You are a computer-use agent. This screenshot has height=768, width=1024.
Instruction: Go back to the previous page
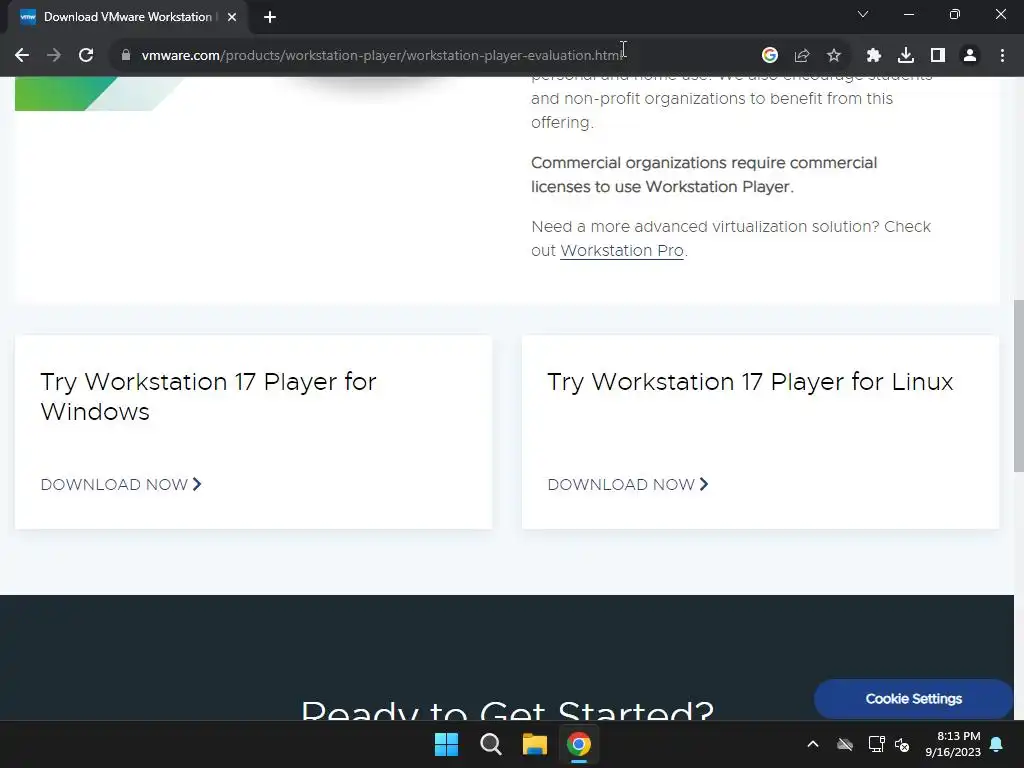click(22, 56)
